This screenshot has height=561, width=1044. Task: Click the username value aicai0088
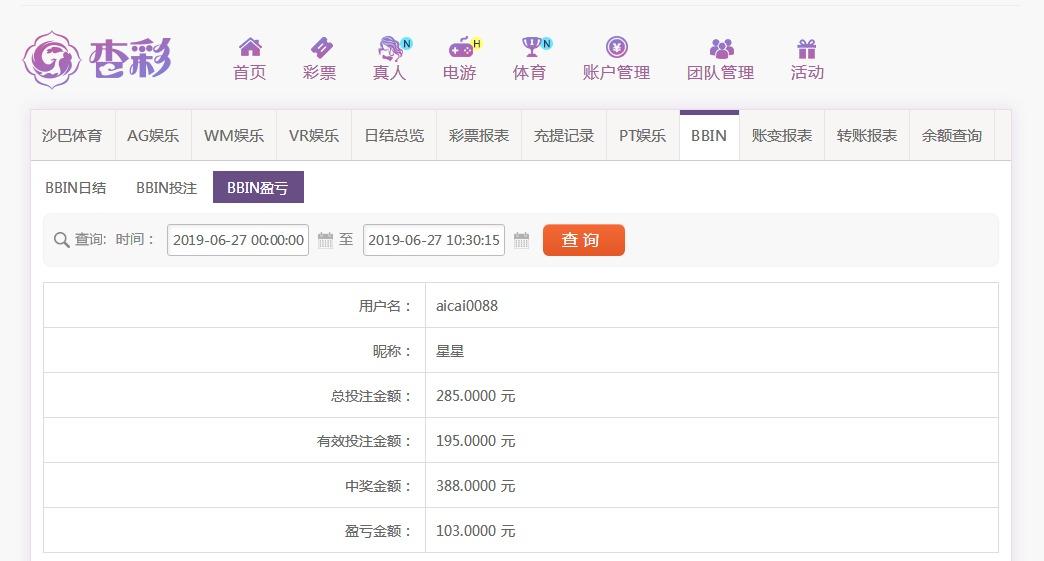(467, 306)
